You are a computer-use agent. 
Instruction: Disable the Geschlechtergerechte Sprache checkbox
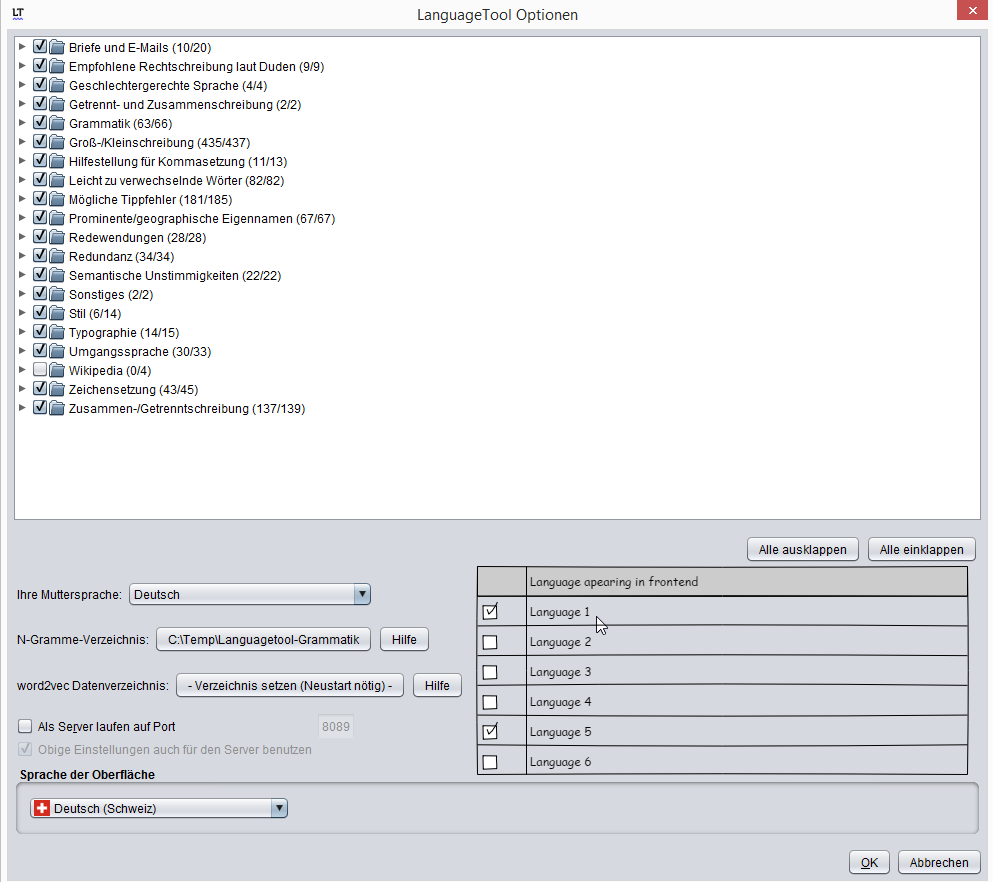tap(40, 84)
